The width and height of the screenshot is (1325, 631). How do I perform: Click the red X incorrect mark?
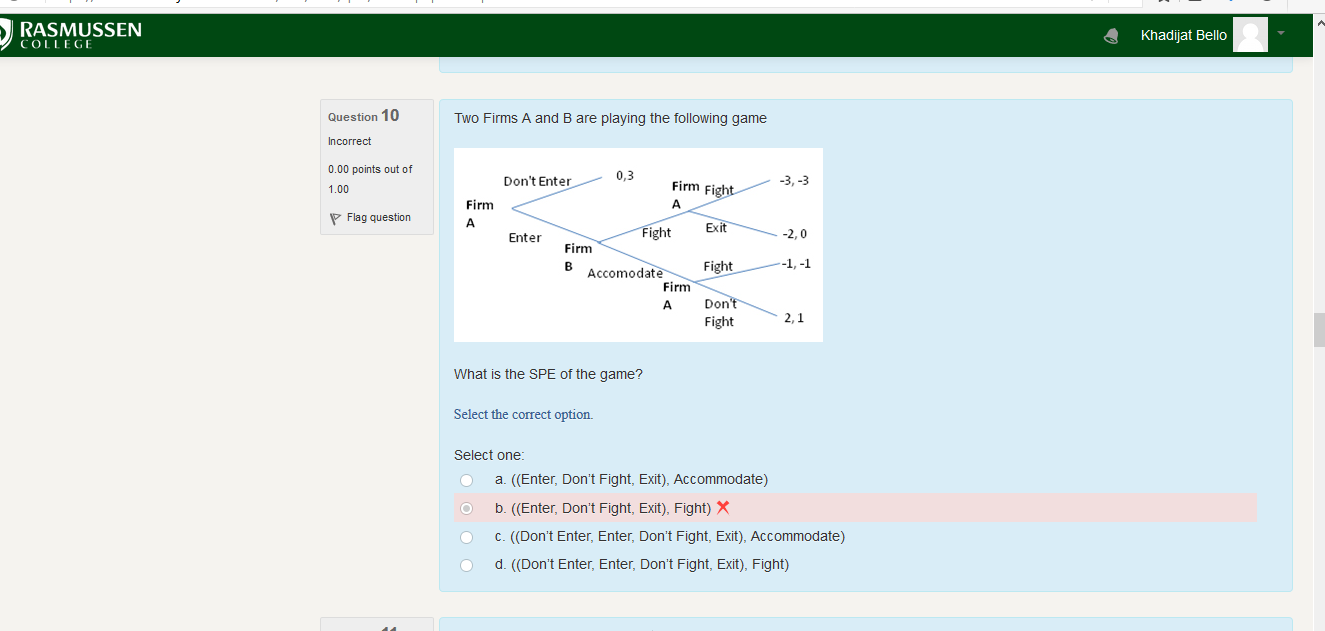coord(723,508)
